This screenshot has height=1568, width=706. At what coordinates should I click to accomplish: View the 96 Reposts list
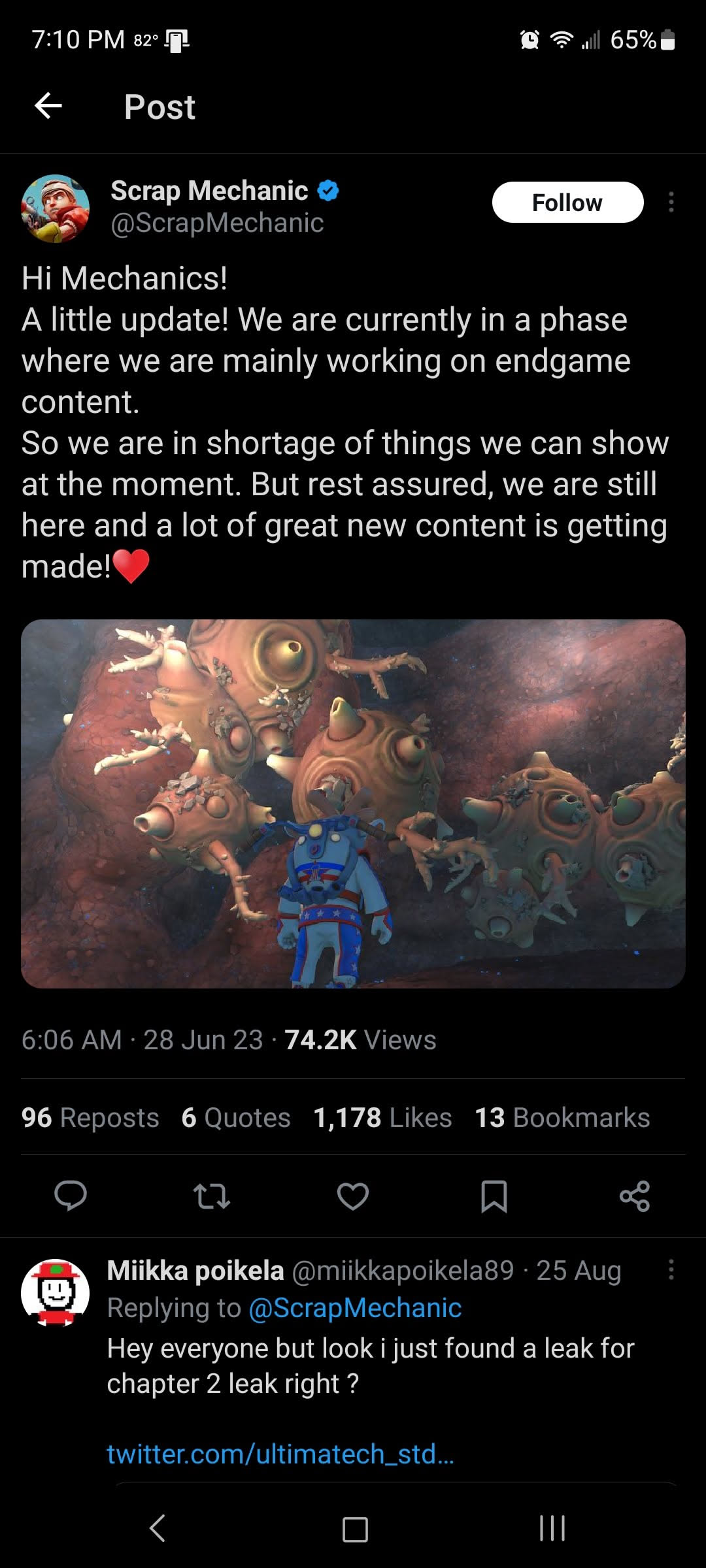coord(90,1118)
